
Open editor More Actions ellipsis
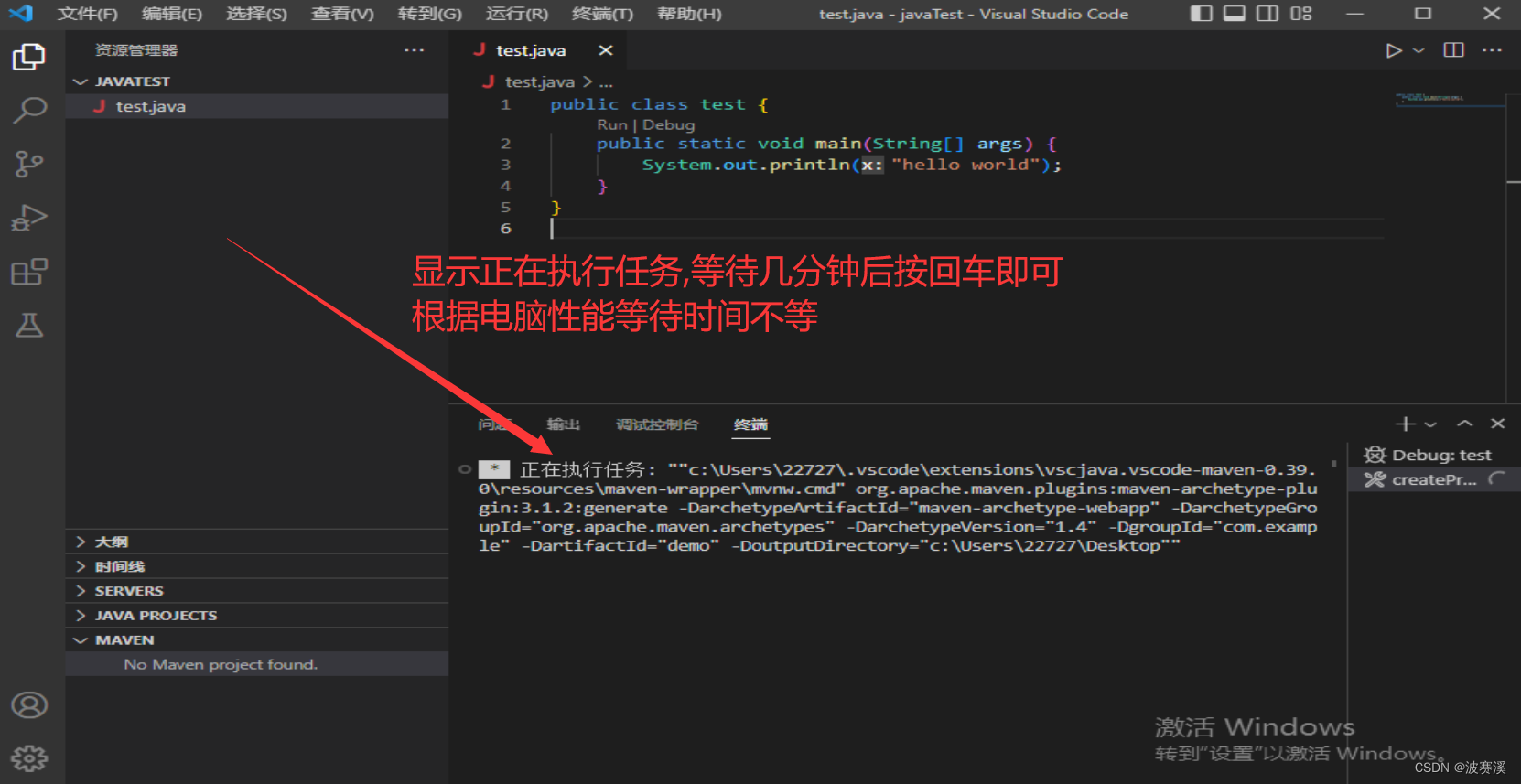pos(1492,50)
